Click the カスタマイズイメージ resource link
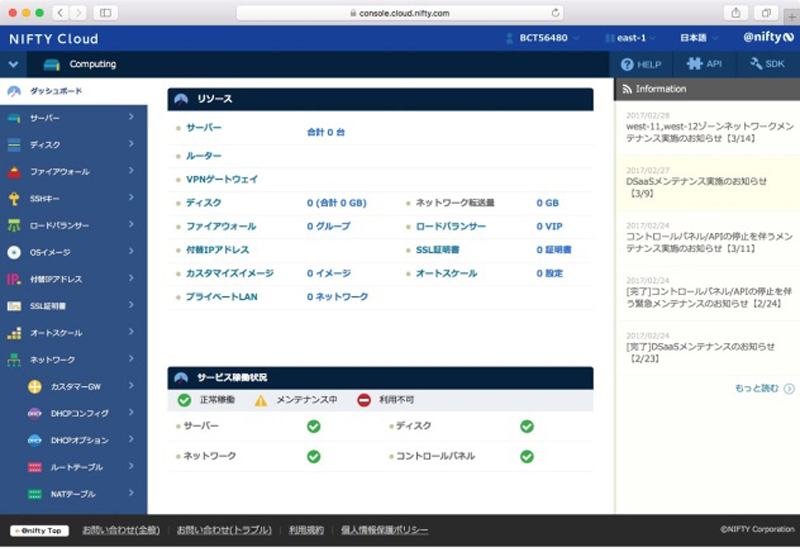The width and height of the screenshot is (800, 552). (x=230, y=273)
